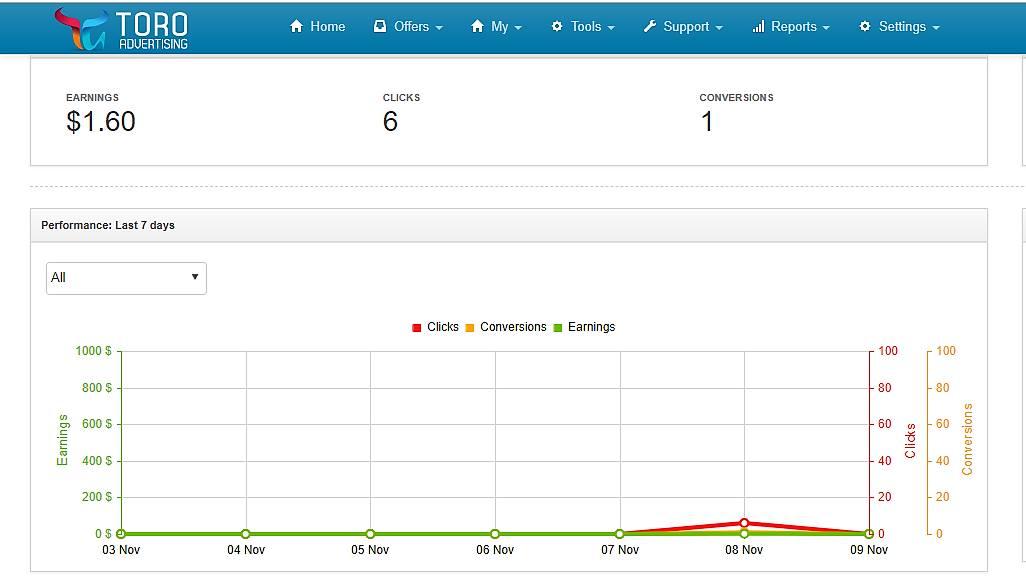Viewport: 1026px width, 577px height.
Task: Click the 06 Nov chart data point
Action: click(x=495, y=534)
